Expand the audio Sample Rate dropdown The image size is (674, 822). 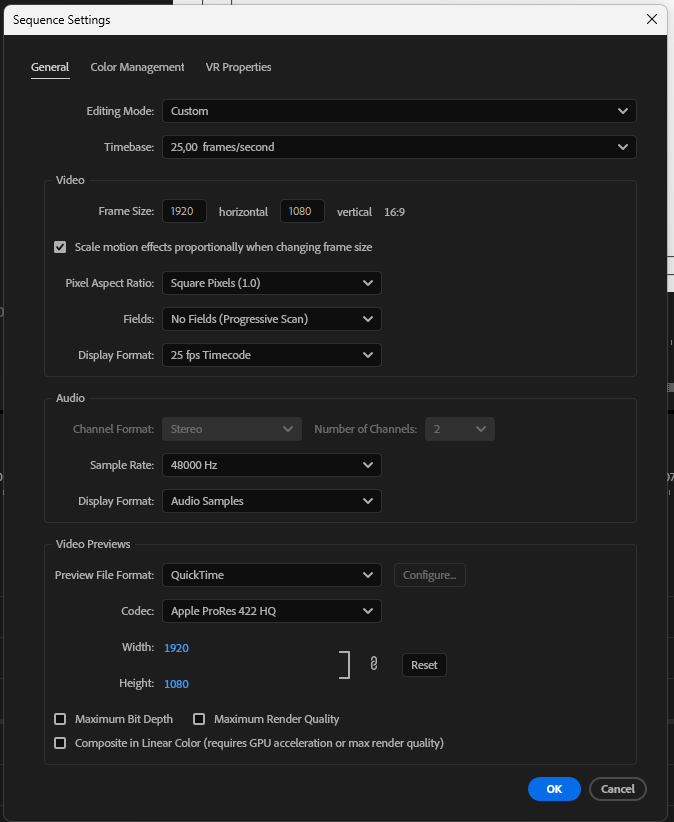tap(271, 465)
